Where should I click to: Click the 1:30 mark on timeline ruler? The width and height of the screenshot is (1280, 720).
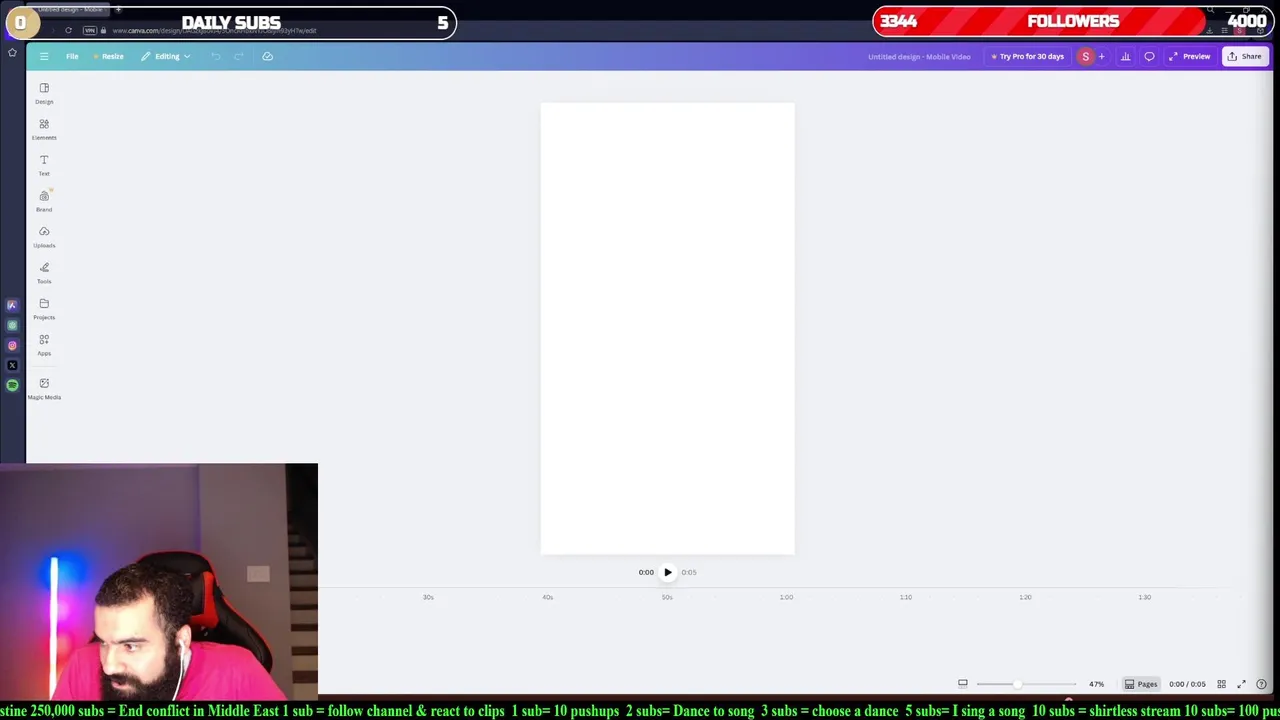(x=1144, y=597)
